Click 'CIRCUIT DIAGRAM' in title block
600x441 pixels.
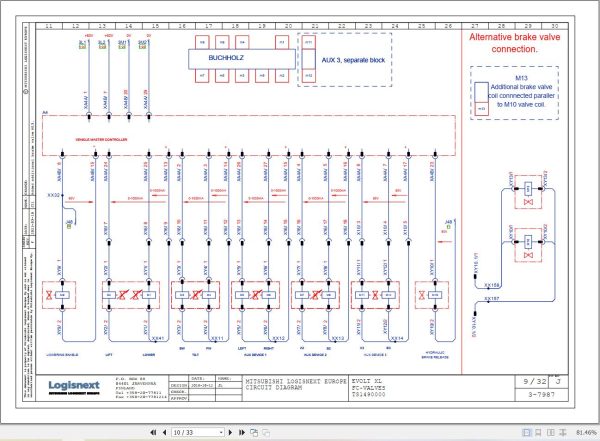[x=274, y=388]
